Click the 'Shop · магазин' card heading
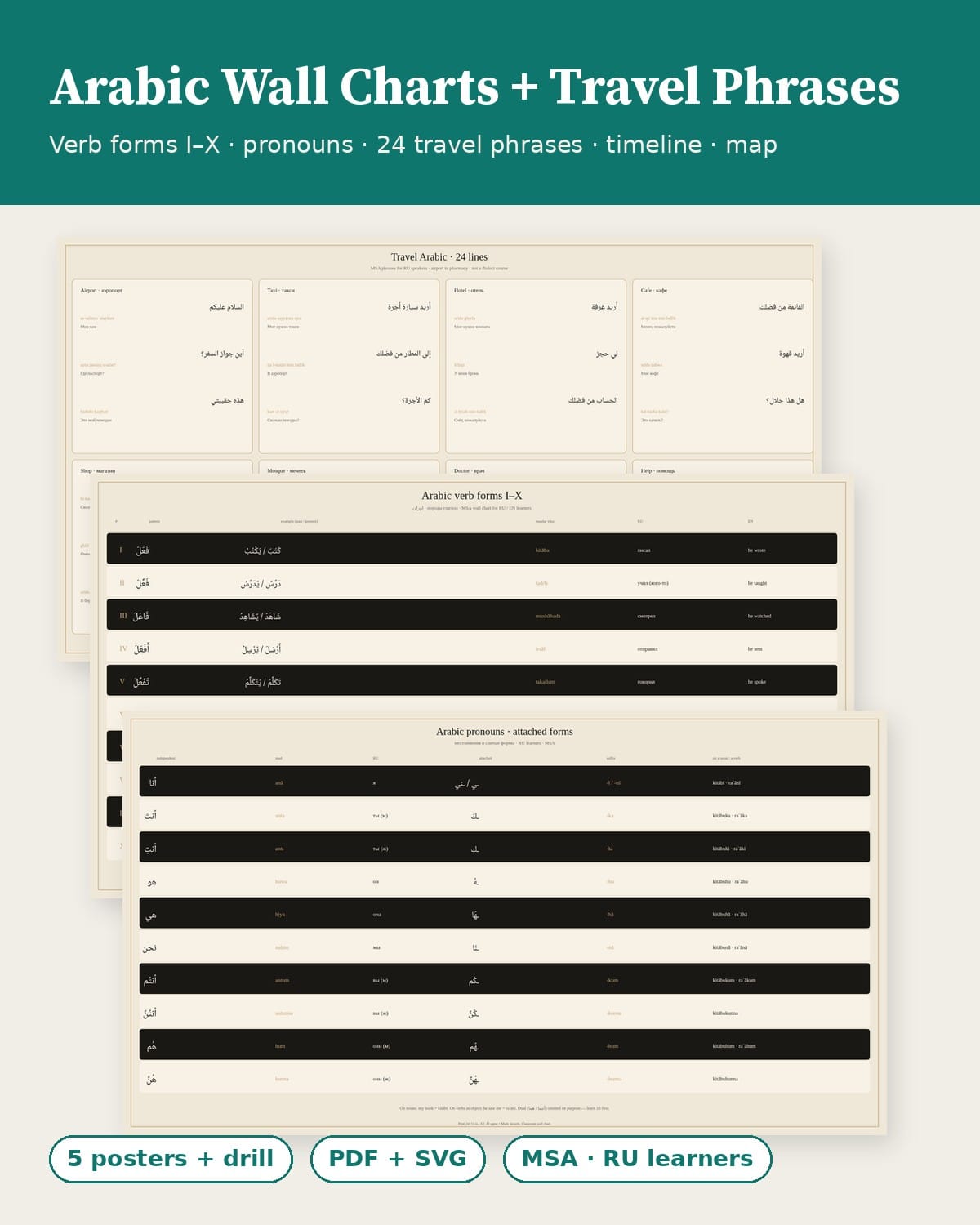 98,470
